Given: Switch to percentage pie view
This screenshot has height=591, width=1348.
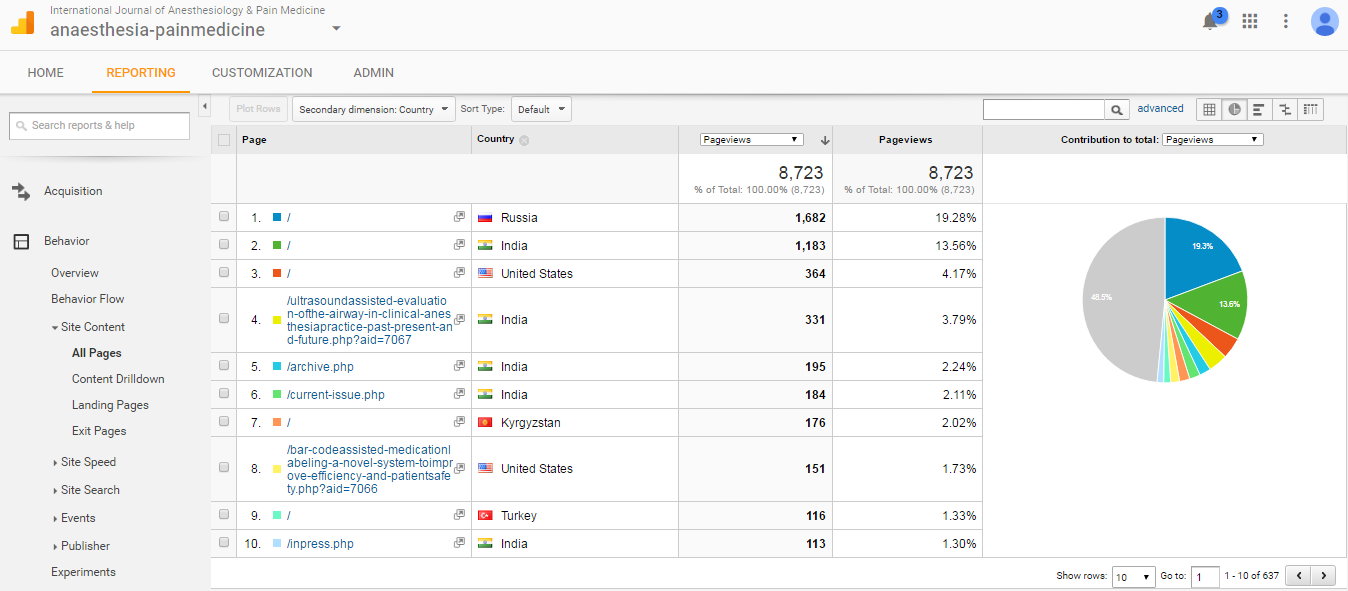Looking at the screenshot, I should point(1235,109).
